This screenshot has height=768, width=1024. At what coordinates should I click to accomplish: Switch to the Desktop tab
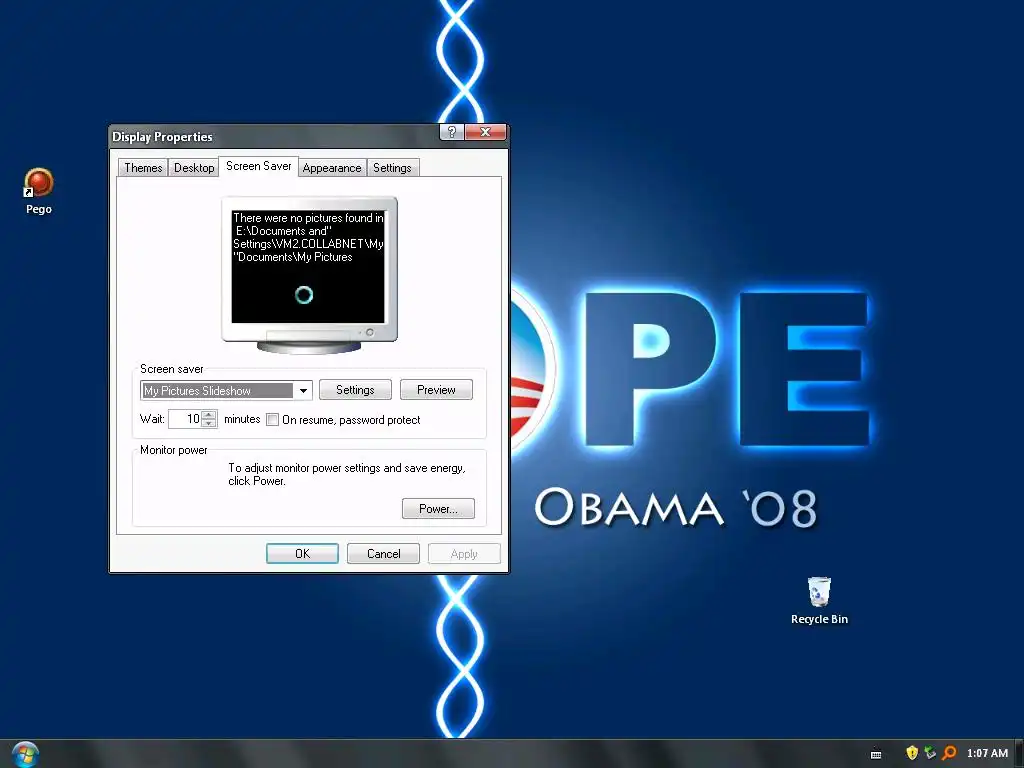(194, 168)
